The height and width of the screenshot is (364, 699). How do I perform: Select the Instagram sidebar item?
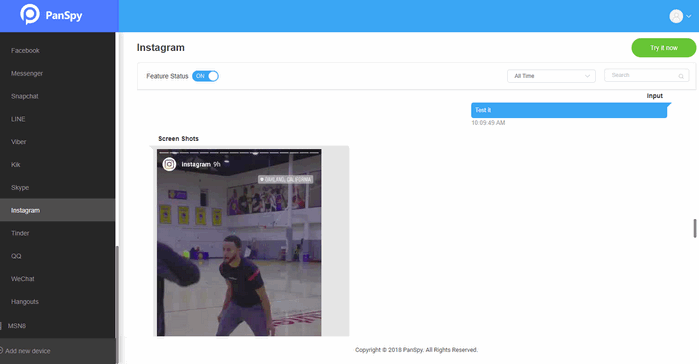coord(58,210)
